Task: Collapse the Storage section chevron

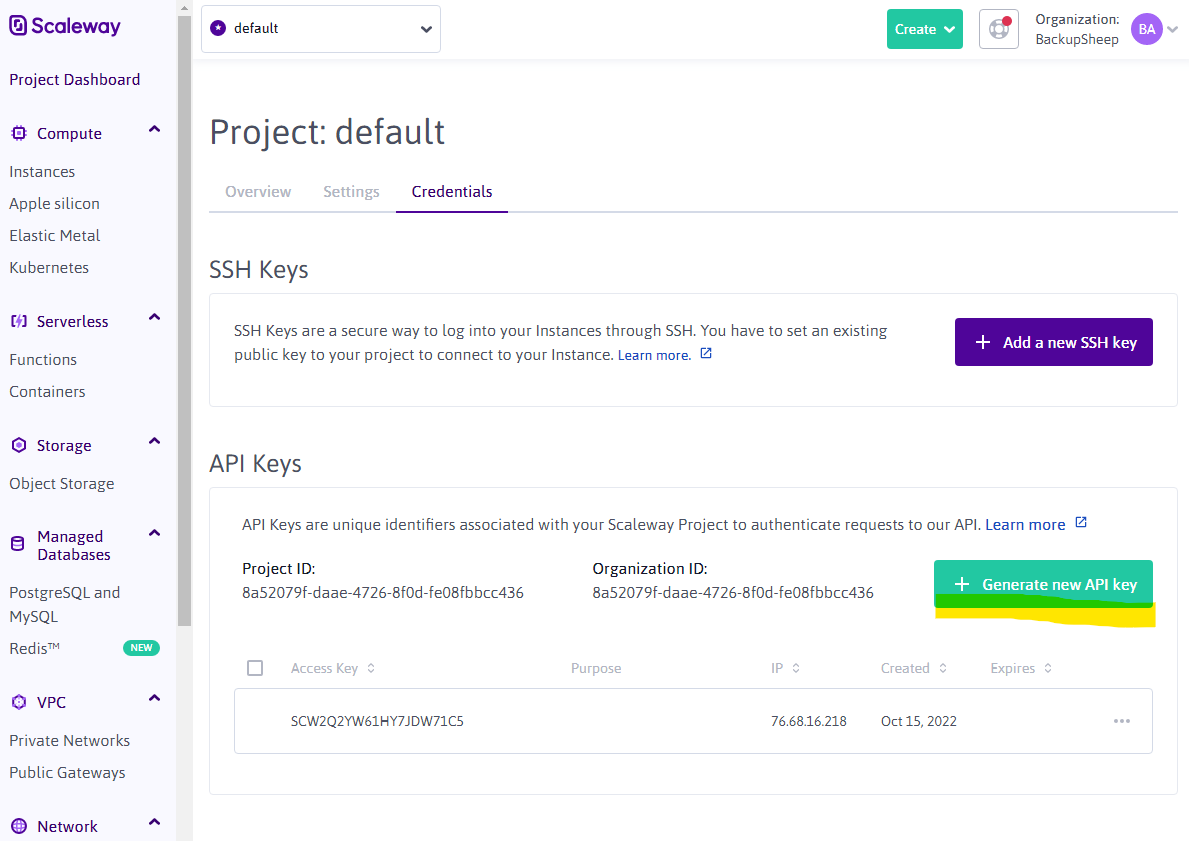Action: coord(154,441)
